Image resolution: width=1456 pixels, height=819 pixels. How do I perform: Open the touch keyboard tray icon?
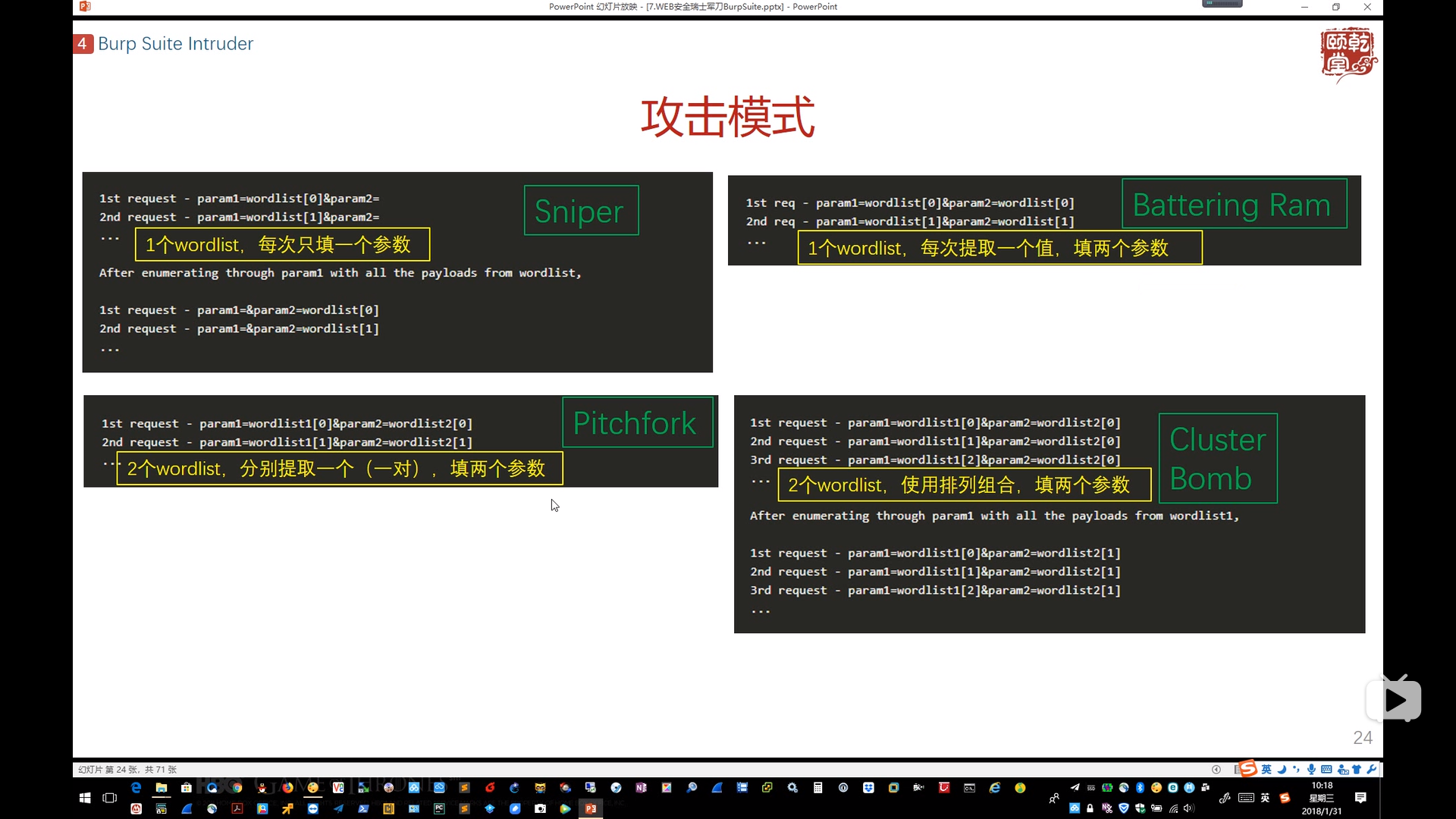(x=1246, y=798)
